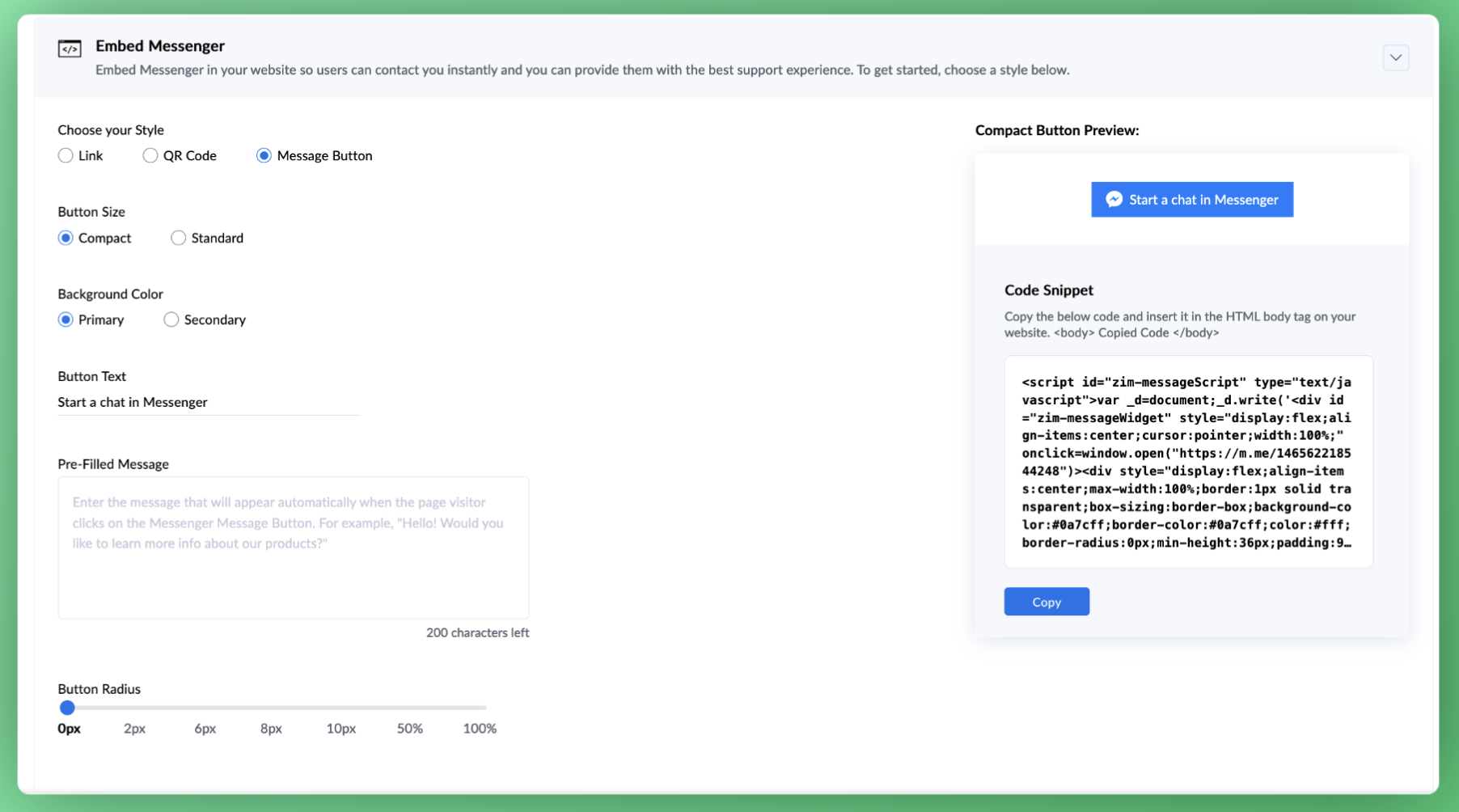Click the Pre-Filled Message text area
This screenshot has width=1459, height=812.
[294, 548]
